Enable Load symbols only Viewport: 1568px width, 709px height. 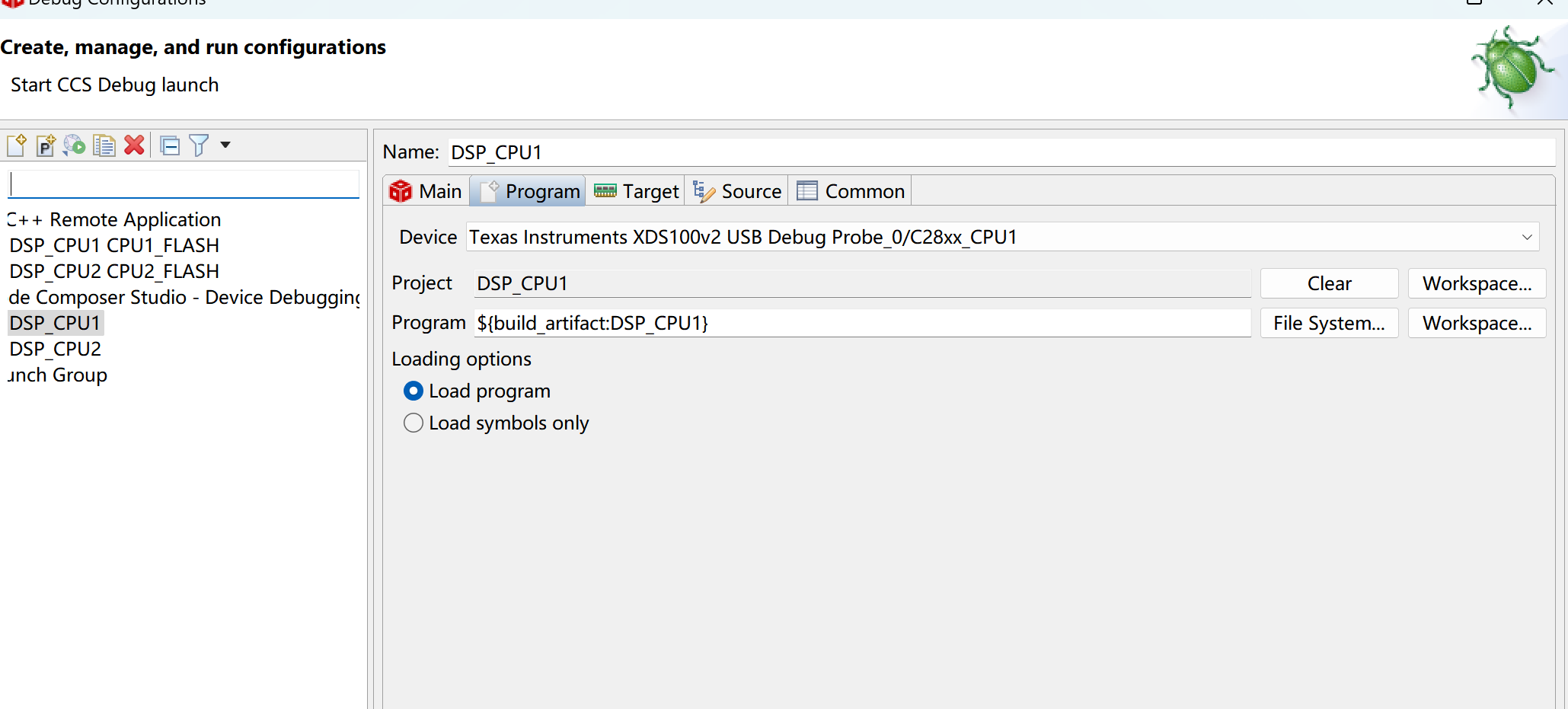click(413, 423)
